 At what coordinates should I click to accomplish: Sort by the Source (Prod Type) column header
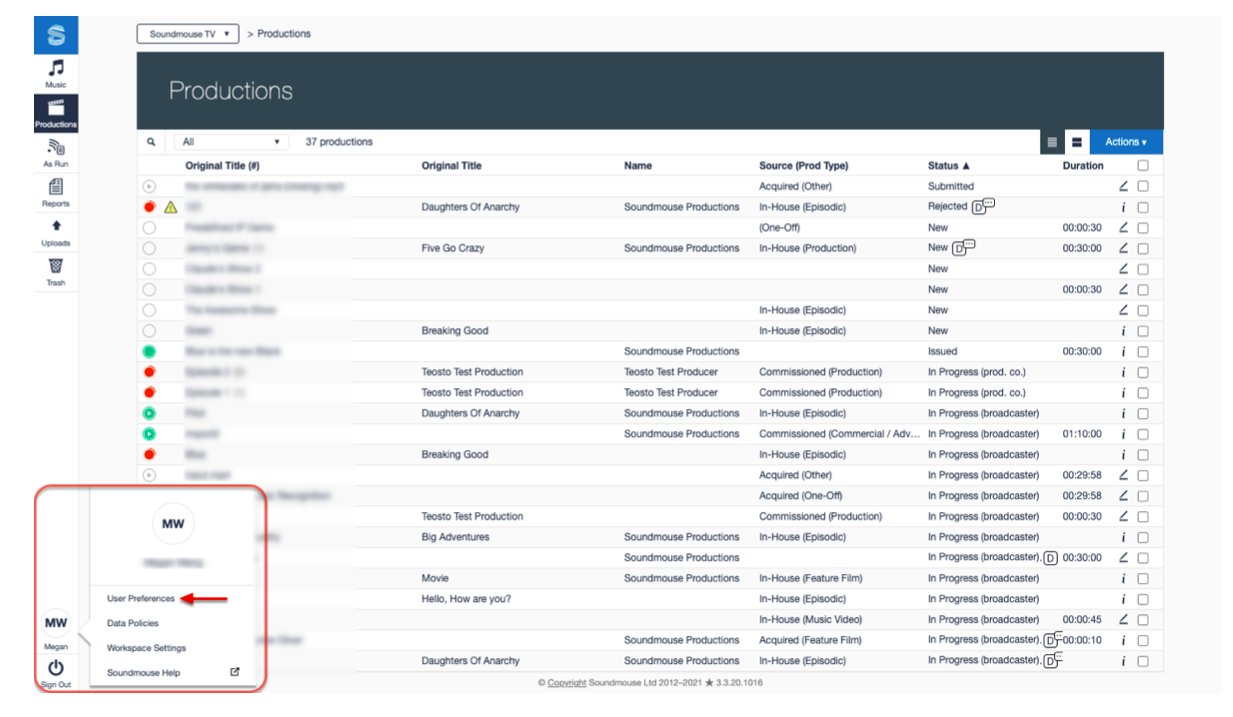804,166
